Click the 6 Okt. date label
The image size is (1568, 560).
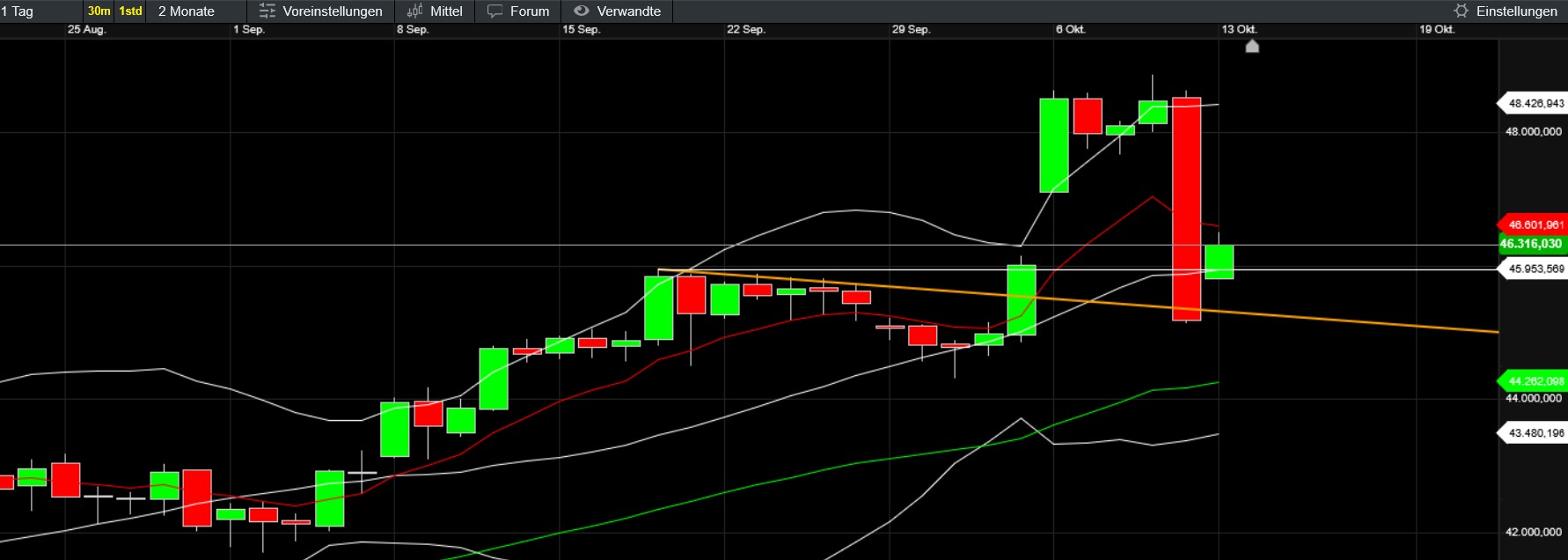click(x=1071, y=29)
